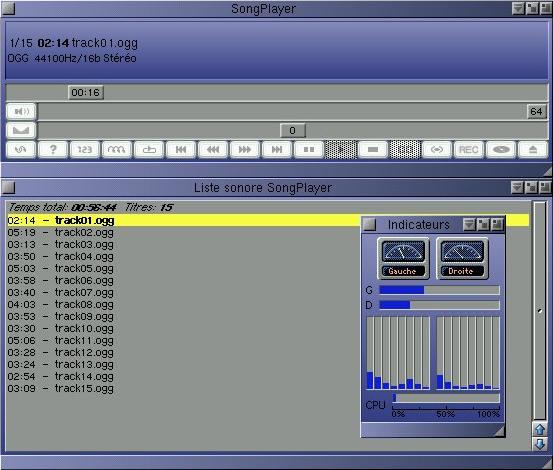Click the left spectrum analyzer display
The height and width of the screenshot is (470, 553).
pos(398,353)
